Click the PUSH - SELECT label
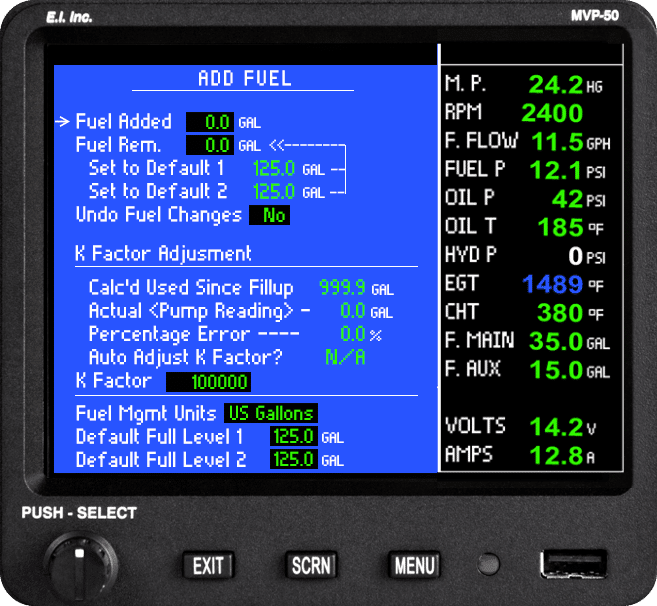The image size is (657, 606). click(x=79, y=513)
